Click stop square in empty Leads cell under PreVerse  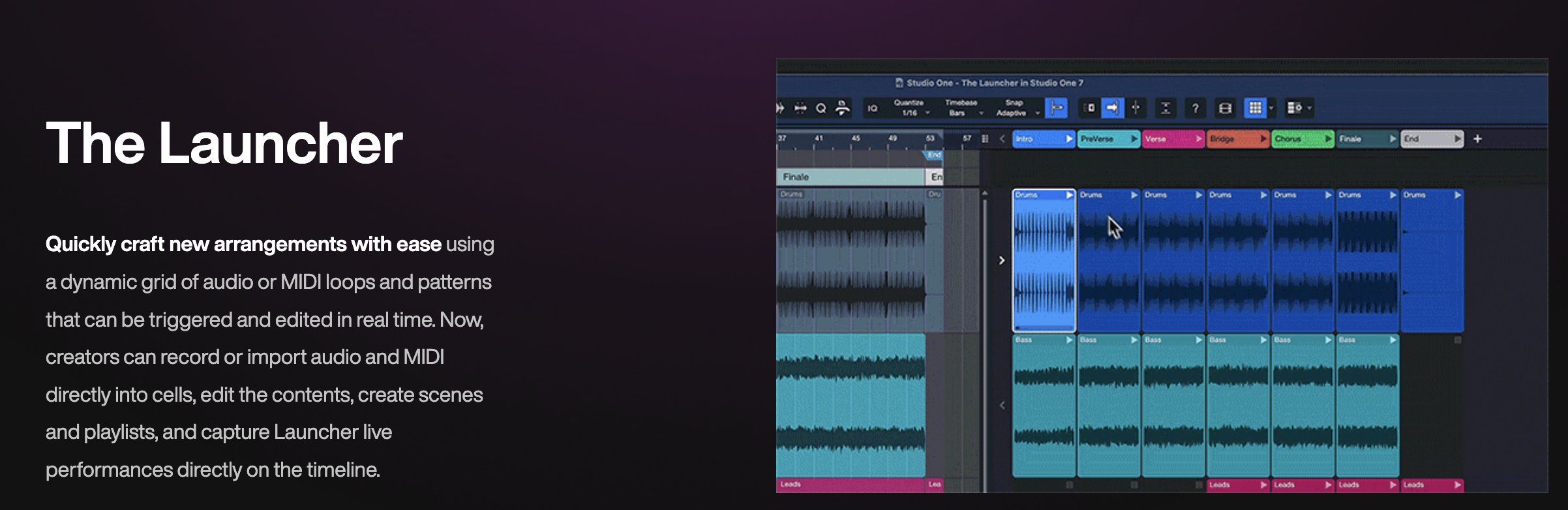pyautogui.click(x=1134, y=485)
